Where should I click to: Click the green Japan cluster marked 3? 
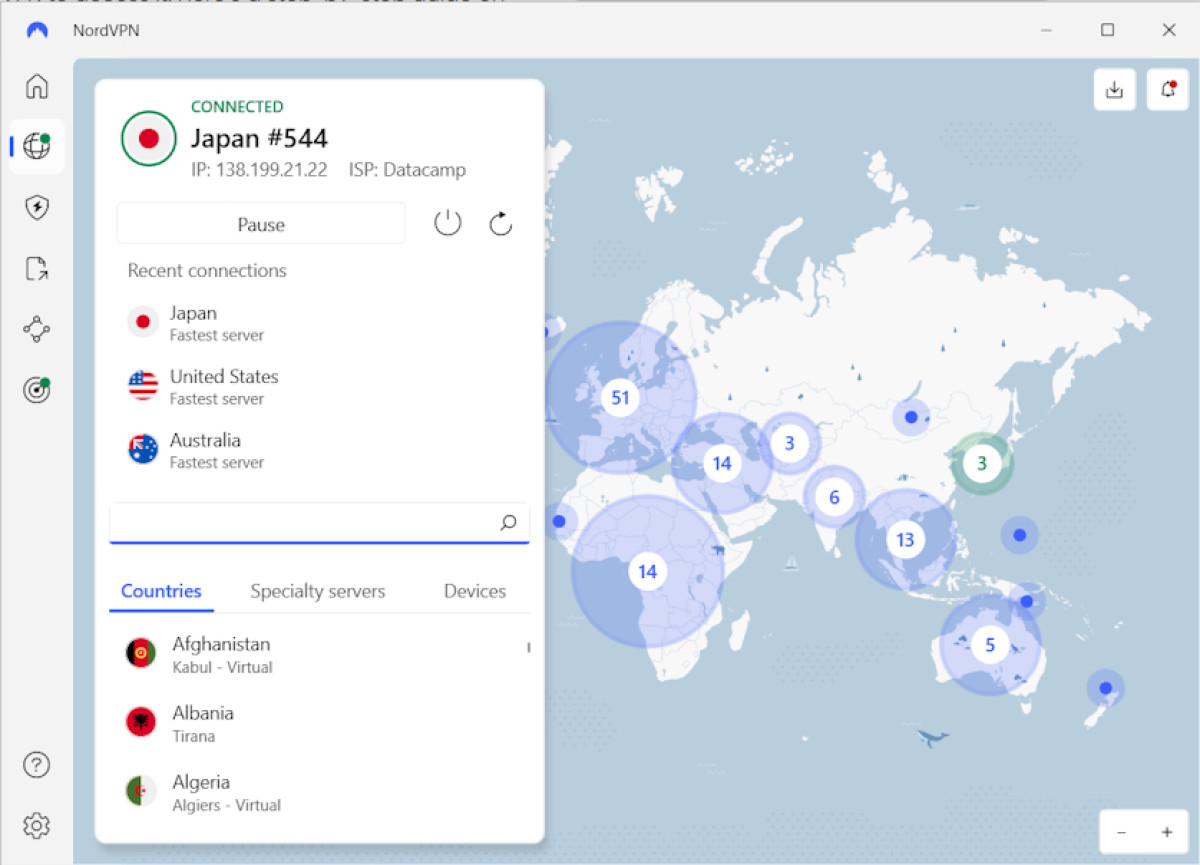(x=982, y=463)
